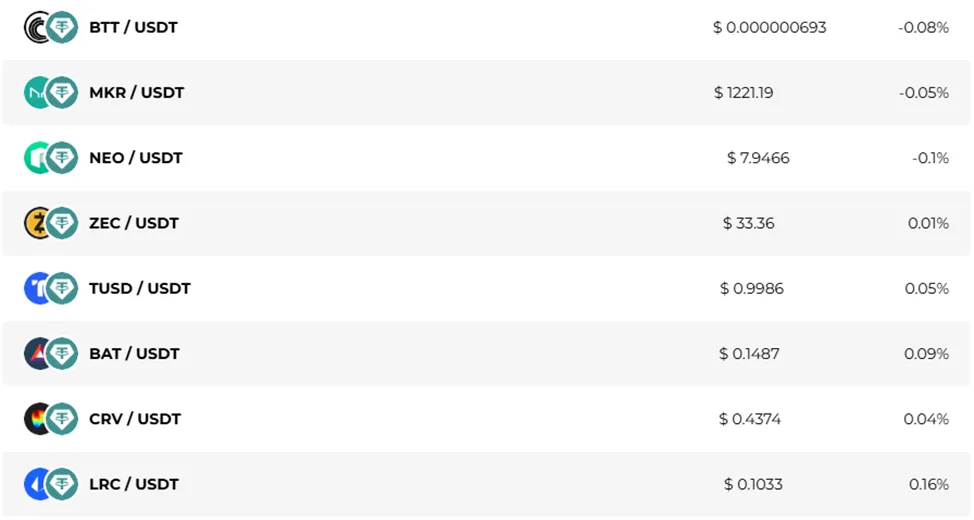Click the MKR coin icon
This screenshot has width=974, height=520.
[36, 93]
